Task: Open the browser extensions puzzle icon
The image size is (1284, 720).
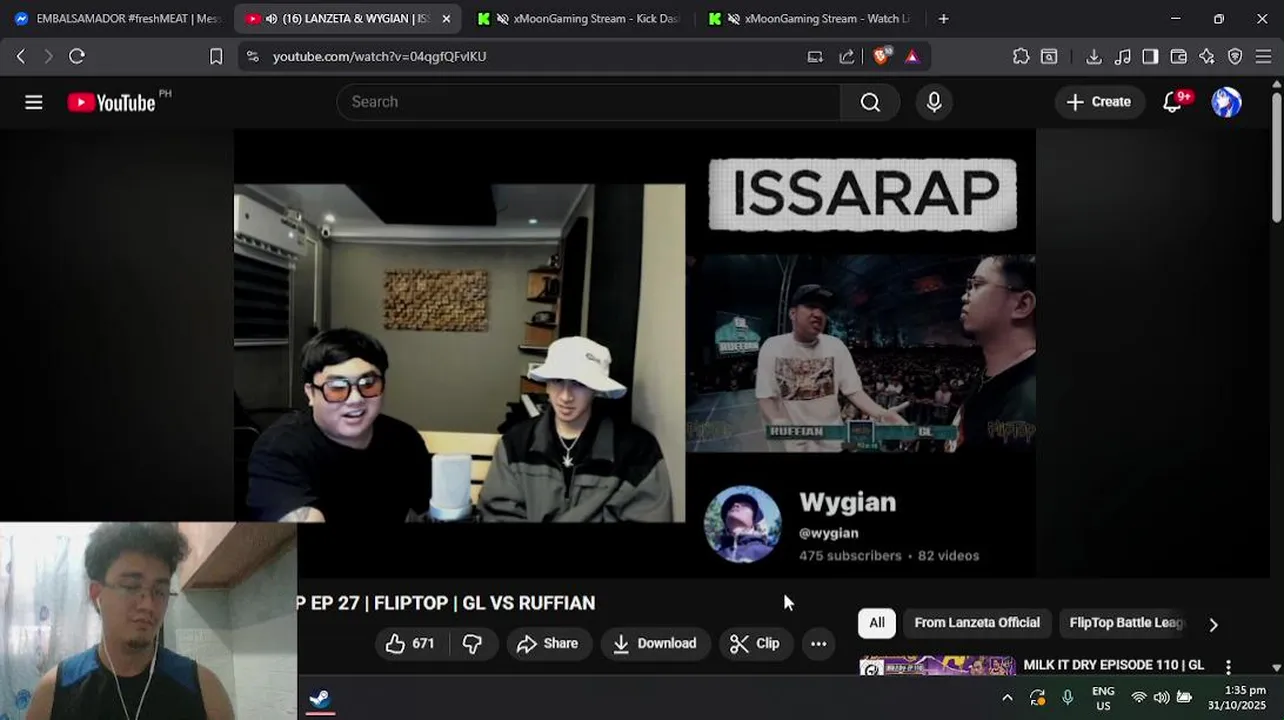Action: 1021,56
